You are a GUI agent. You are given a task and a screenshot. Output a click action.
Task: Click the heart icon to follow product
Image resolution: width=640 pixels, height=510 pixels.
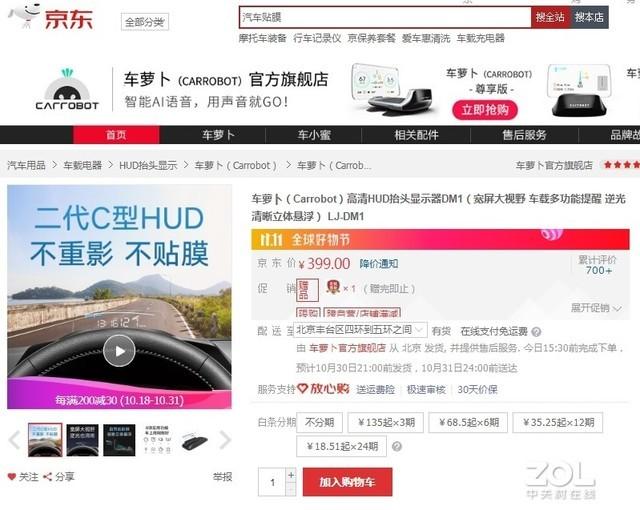(x=12, y=477)
